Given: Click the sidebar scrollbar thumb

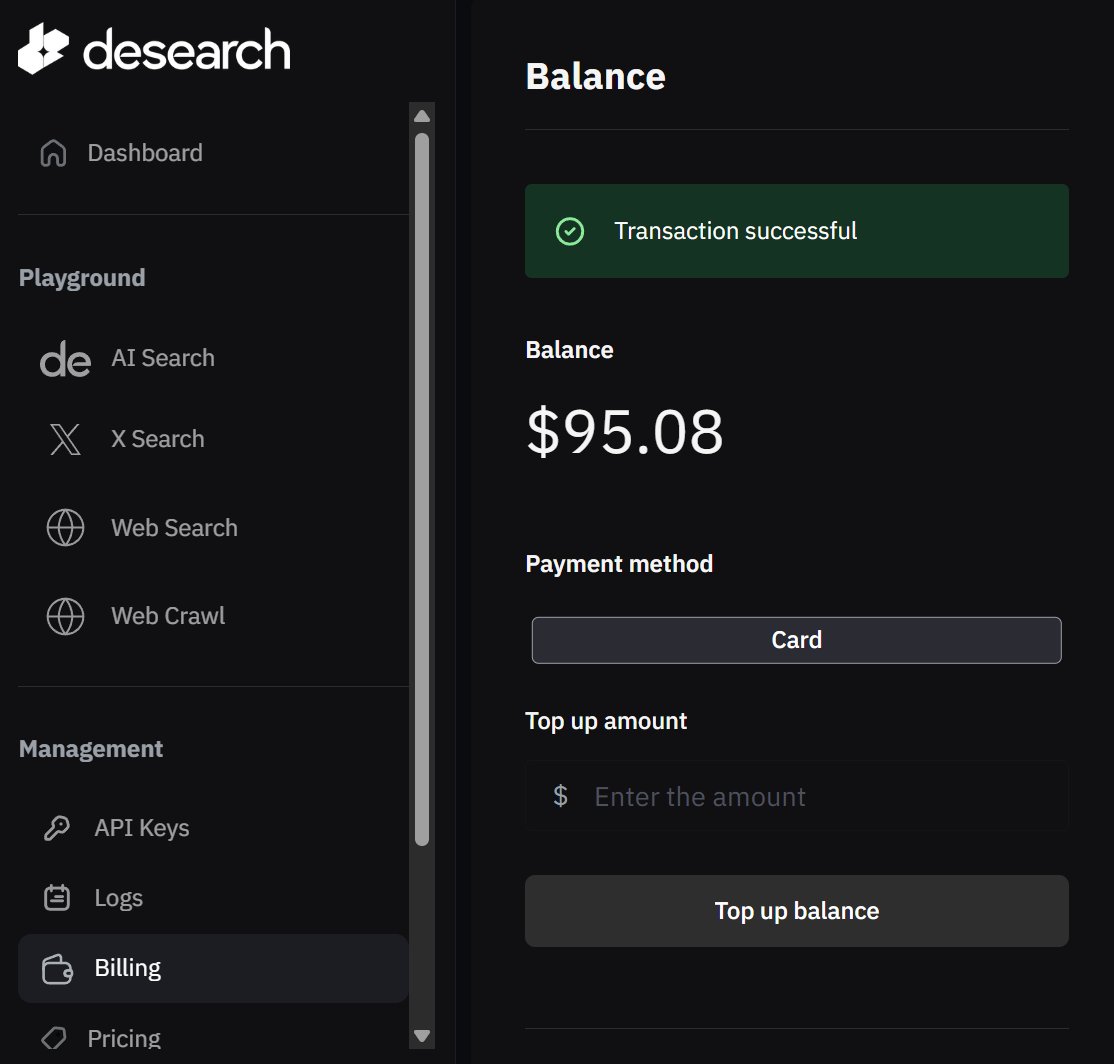Looking at the screenshot, I should [x=422, y=490].
